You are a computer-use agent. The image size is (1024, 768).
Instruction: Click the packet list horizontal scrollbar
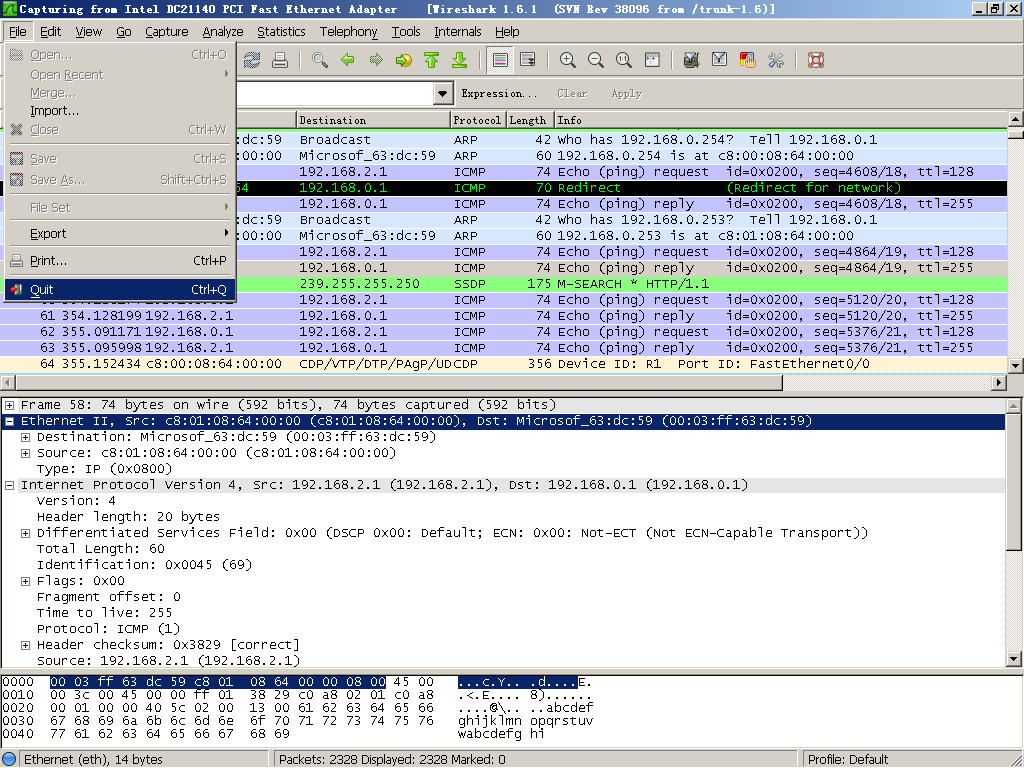coord(399,382)
